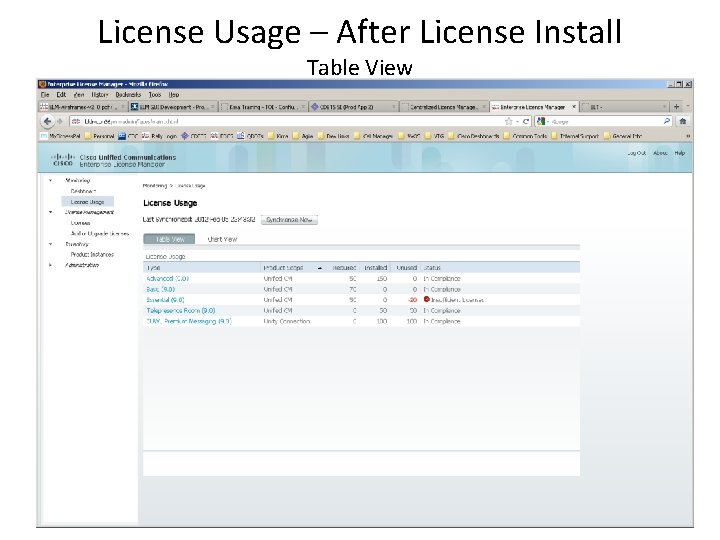The height and width of the screenshot is (540, 720).
Task: Click the Help link in page header
Action: point(680,153)
